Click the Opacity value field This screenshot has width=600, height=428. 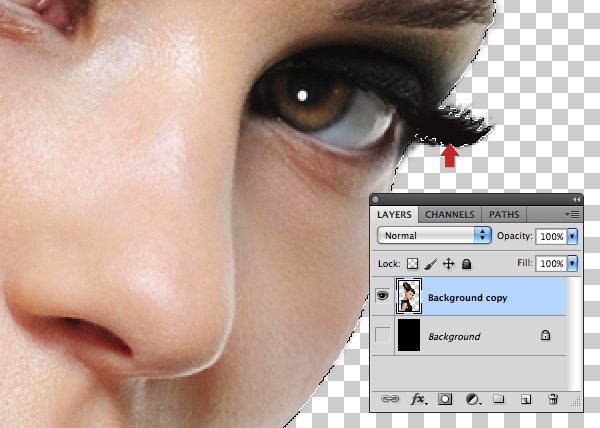pyautogui.click(x=551, y=236)
